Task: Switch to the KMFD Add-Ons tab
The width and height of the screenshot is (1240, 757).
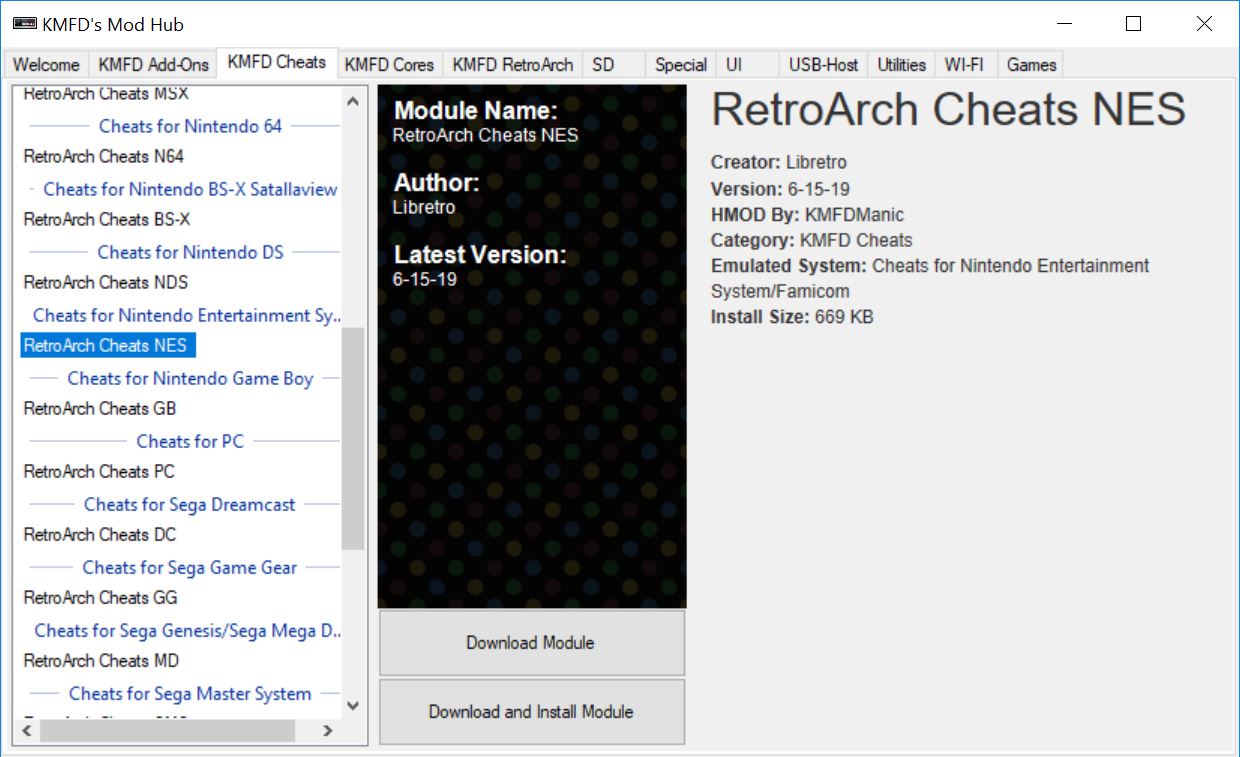Action: point(153,65)
